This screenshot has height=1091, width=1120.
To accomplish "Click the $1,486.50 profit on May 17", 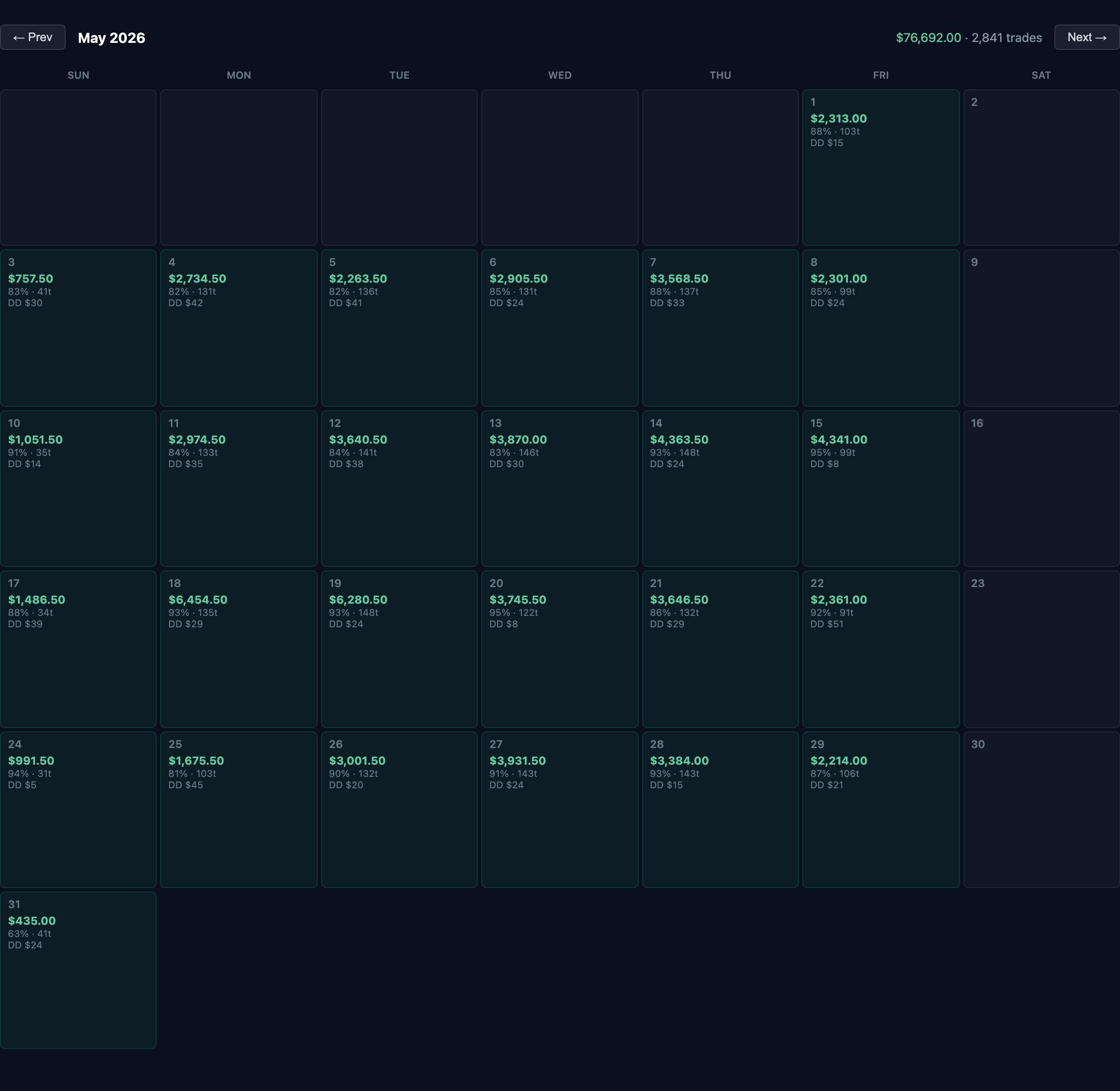I will click(36, 599).
